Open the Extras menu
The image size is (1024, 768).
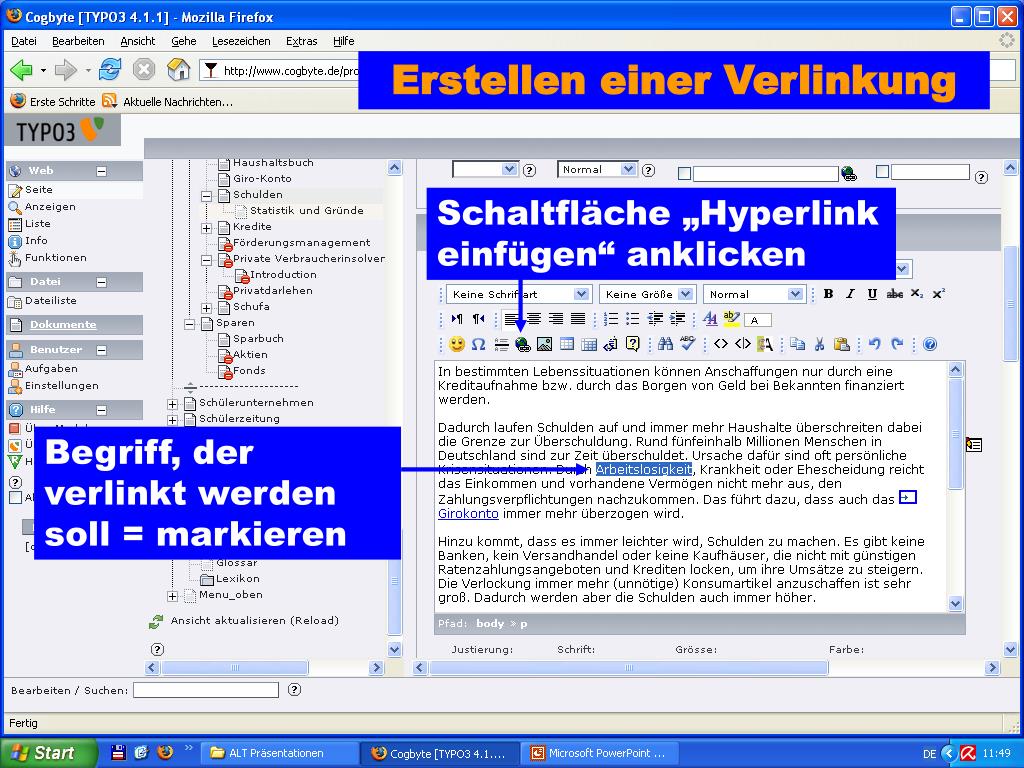point(302,41)
